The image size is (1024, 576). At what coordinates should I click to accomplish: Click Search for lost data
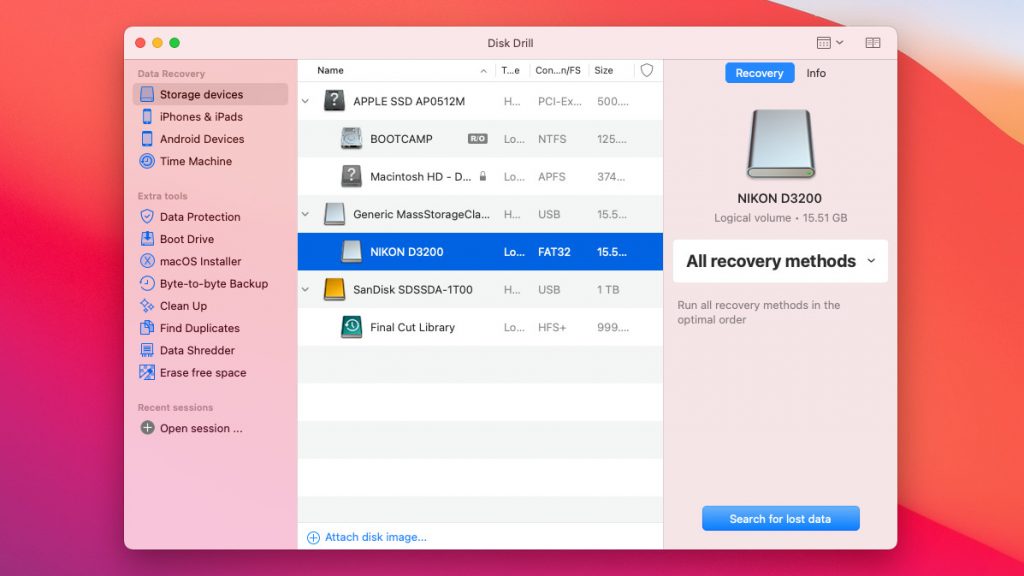tap(780, 518)
